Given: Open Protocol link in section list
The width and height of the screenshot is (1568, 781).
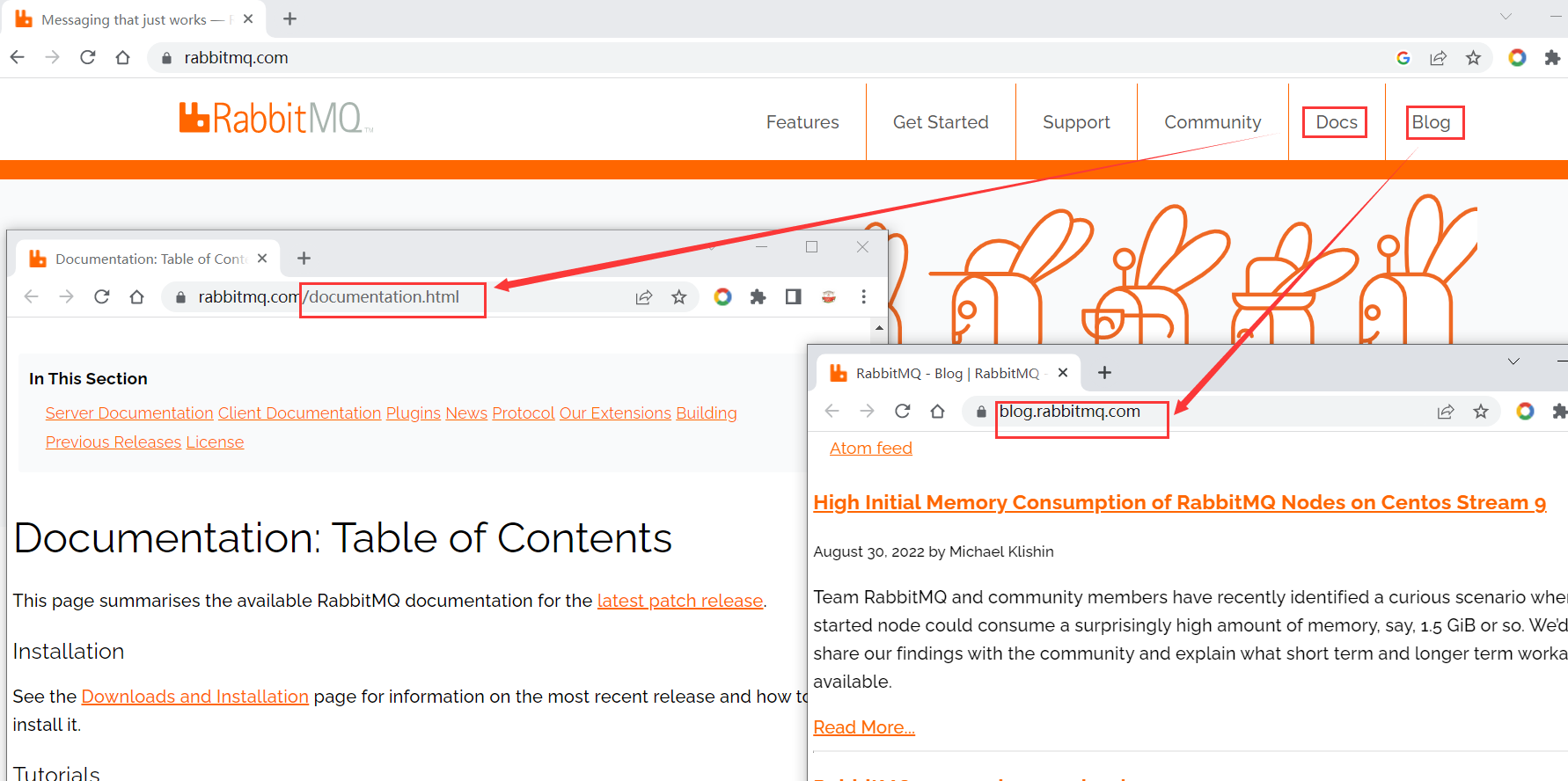Looking at the screenshot, I should coord(524,413).
